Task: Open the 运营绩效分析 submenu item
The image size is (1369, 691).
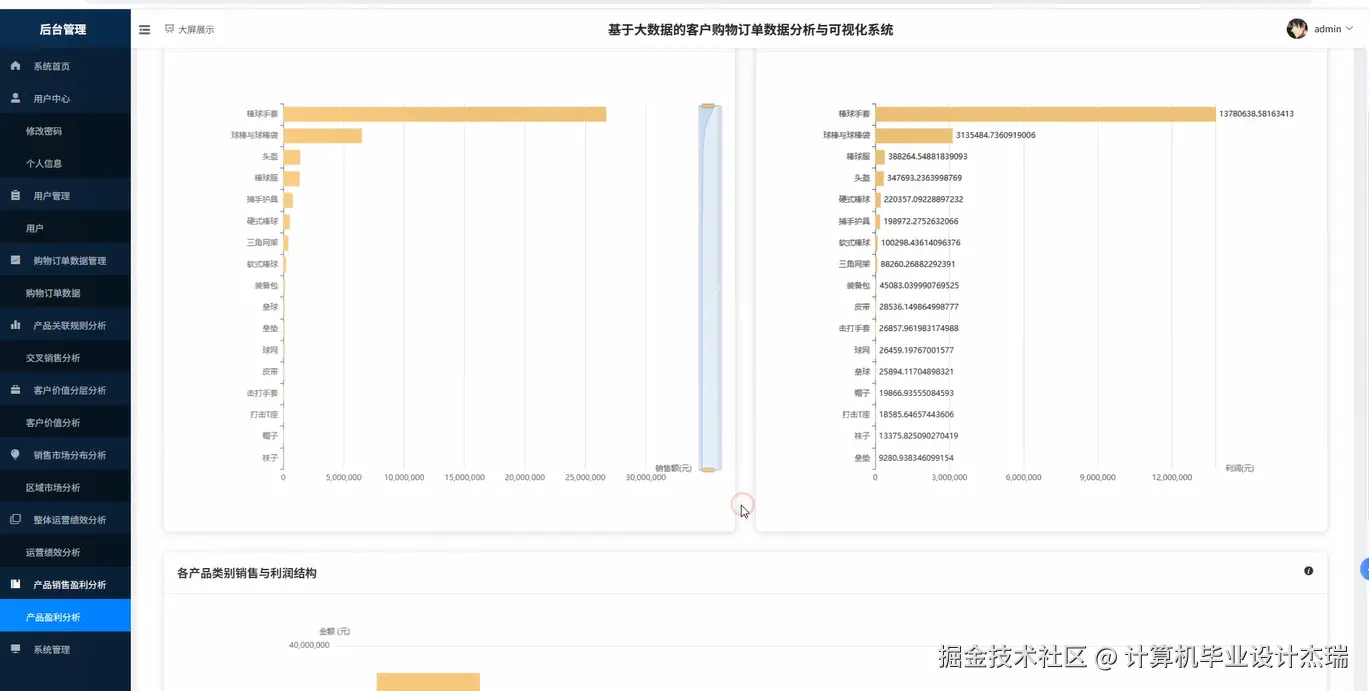Action: click(x=65, y=552)
